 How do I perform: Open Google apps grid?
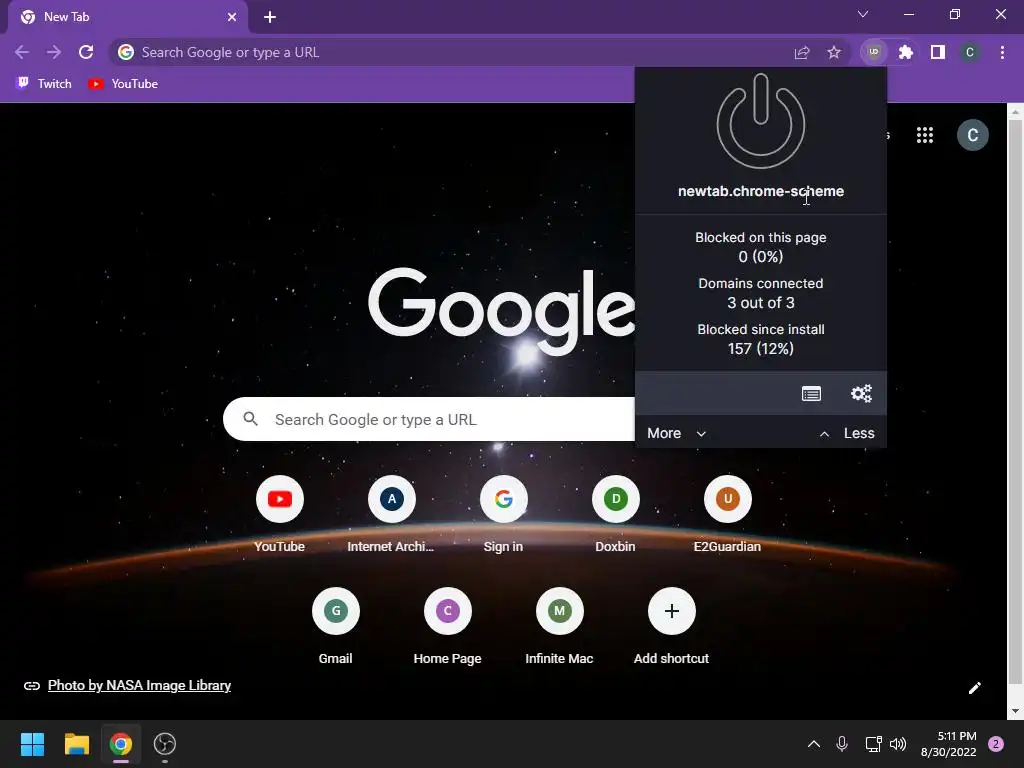point(925,135)
